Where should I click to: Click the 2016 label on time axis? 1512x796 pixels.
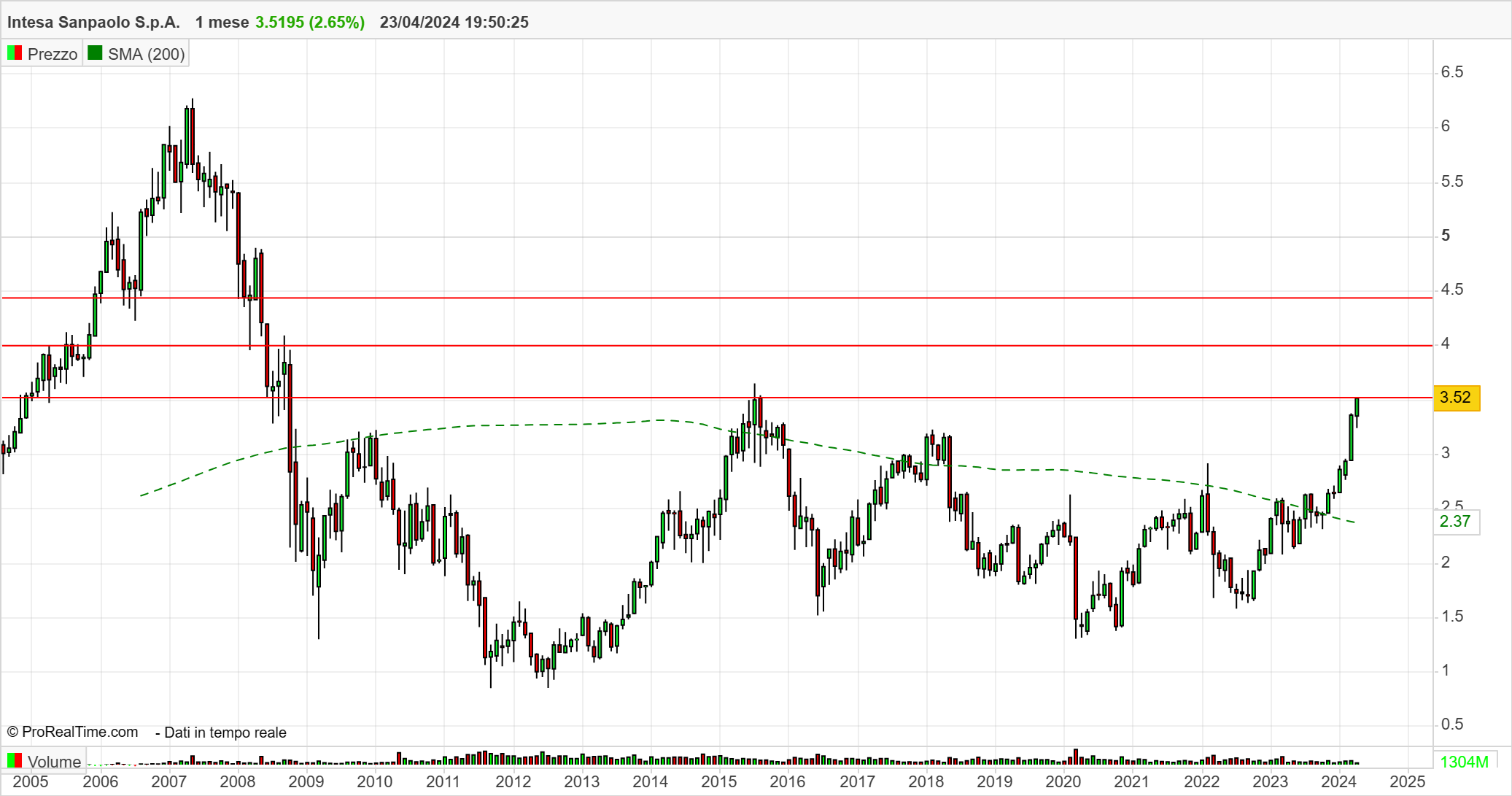tap(788, 781)
